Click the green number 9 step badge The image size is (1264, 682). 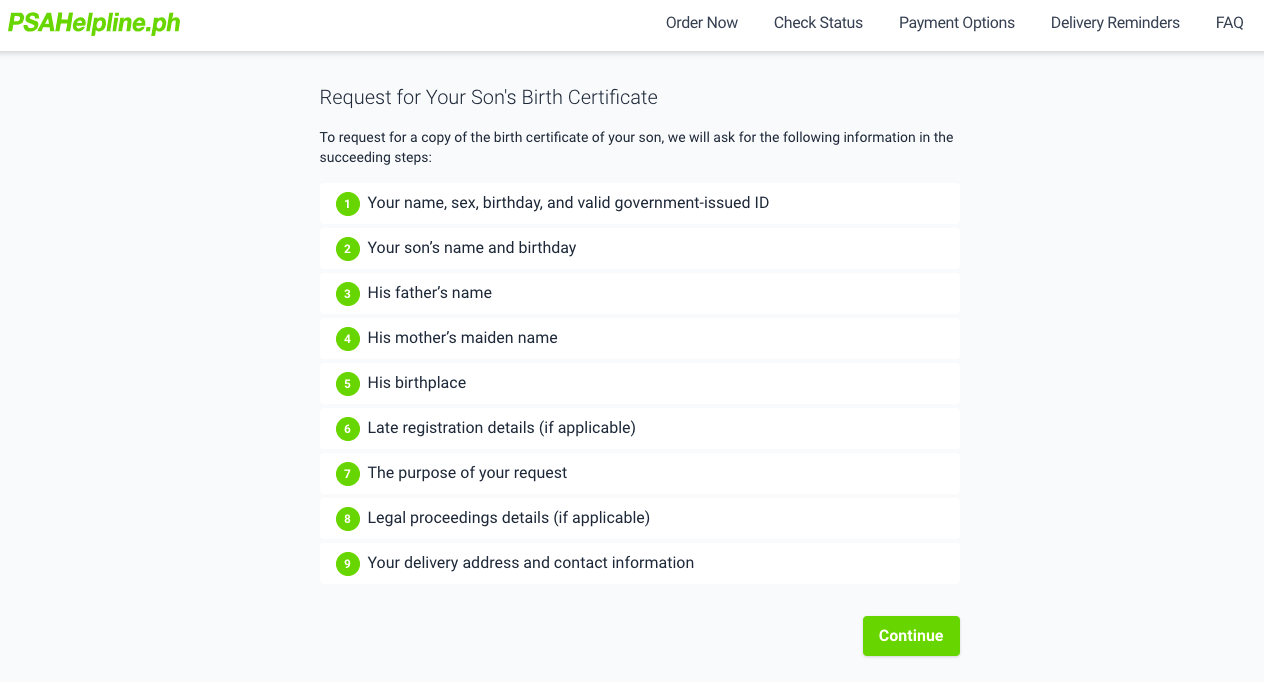(347, 564)
